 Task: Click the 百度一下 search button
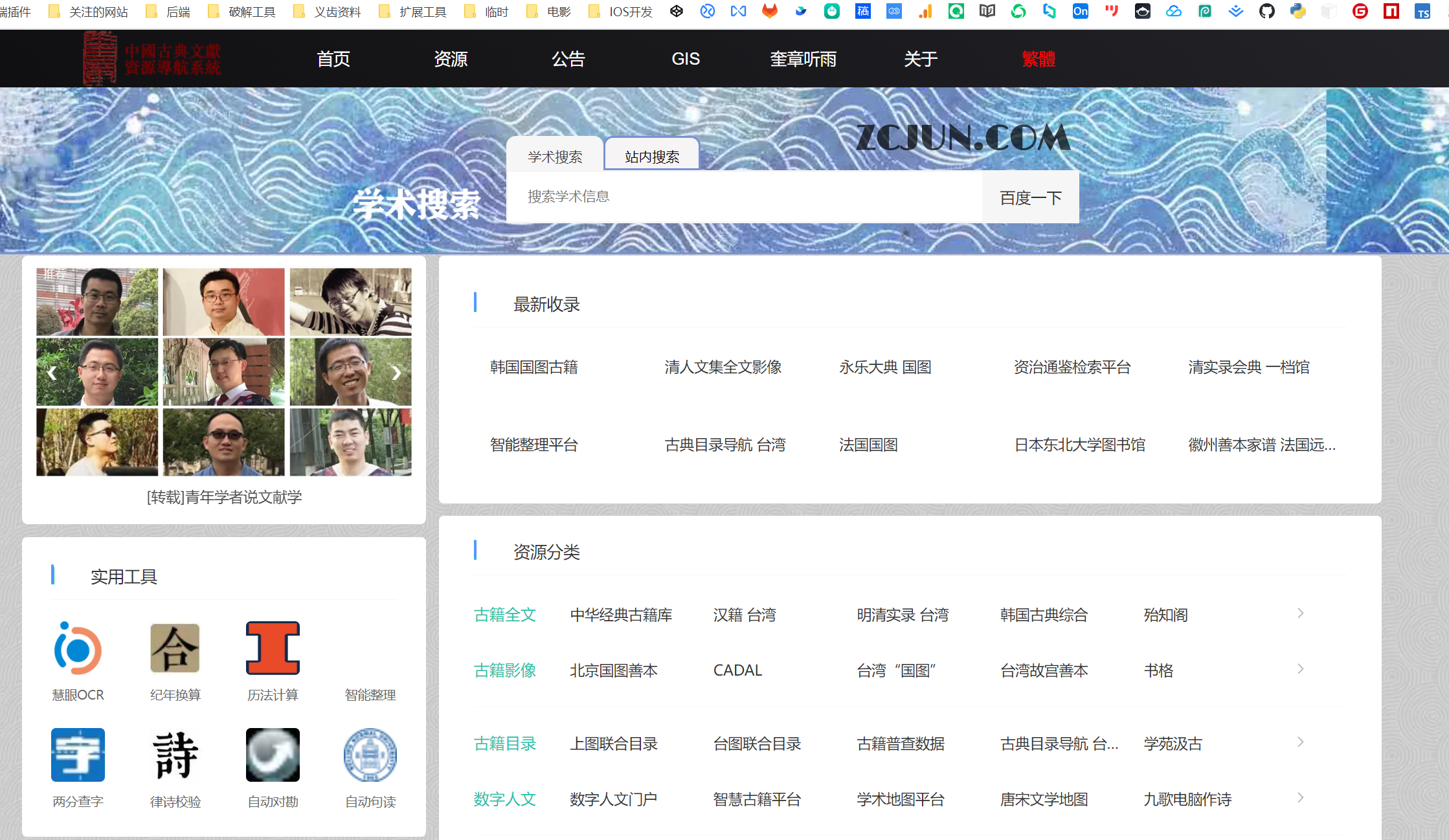click(x=1029, y=197)
